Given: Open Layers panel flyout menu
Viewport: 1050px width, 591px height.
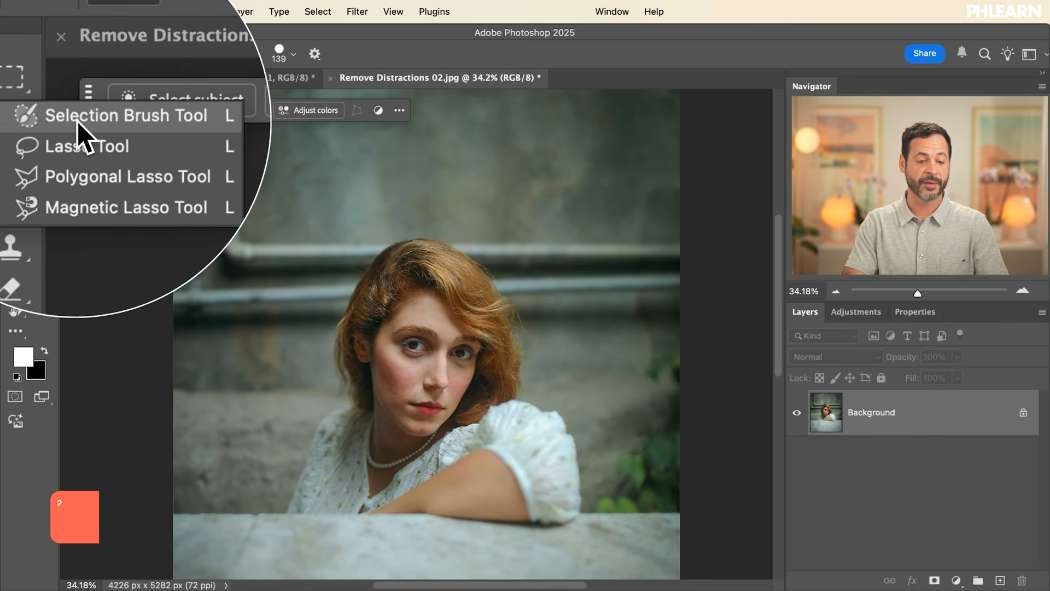Looking at the screenshot, I should pos(1041,313).
